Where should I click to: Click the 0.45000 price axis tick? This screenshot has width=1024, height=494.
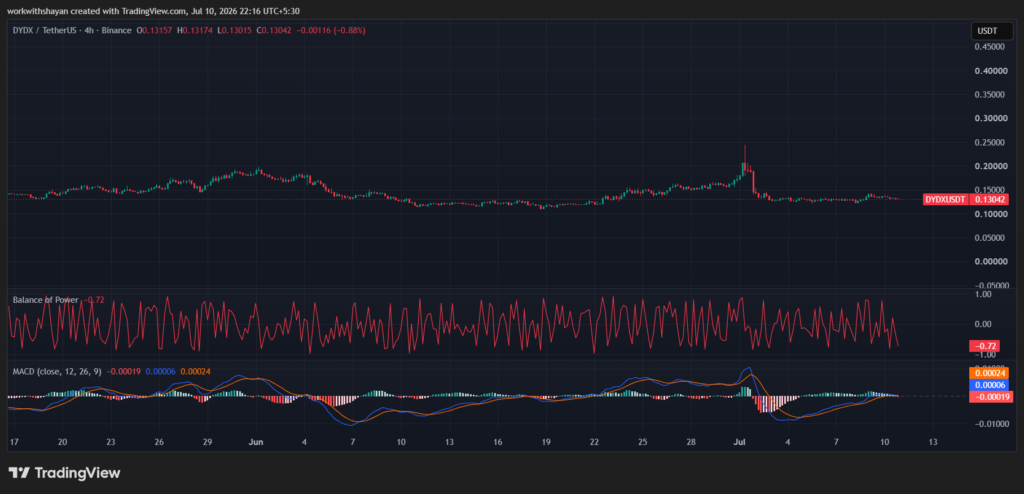click(990, 46)
